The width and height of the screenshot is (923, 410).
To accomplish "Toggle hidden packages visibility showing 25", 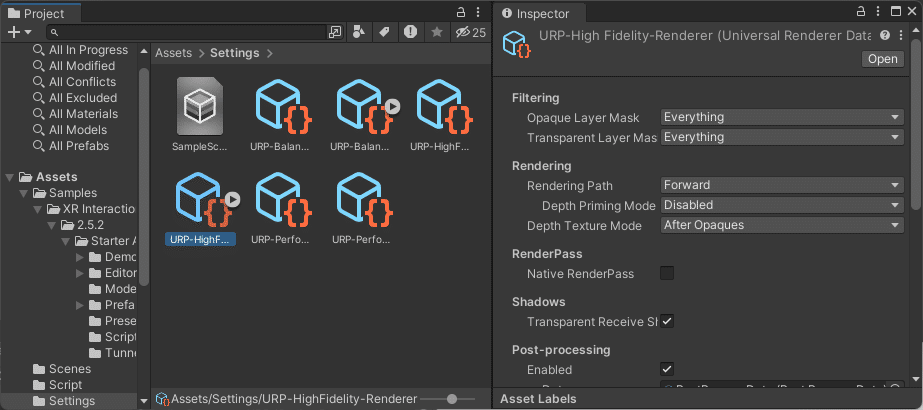I will click(471, 32).
